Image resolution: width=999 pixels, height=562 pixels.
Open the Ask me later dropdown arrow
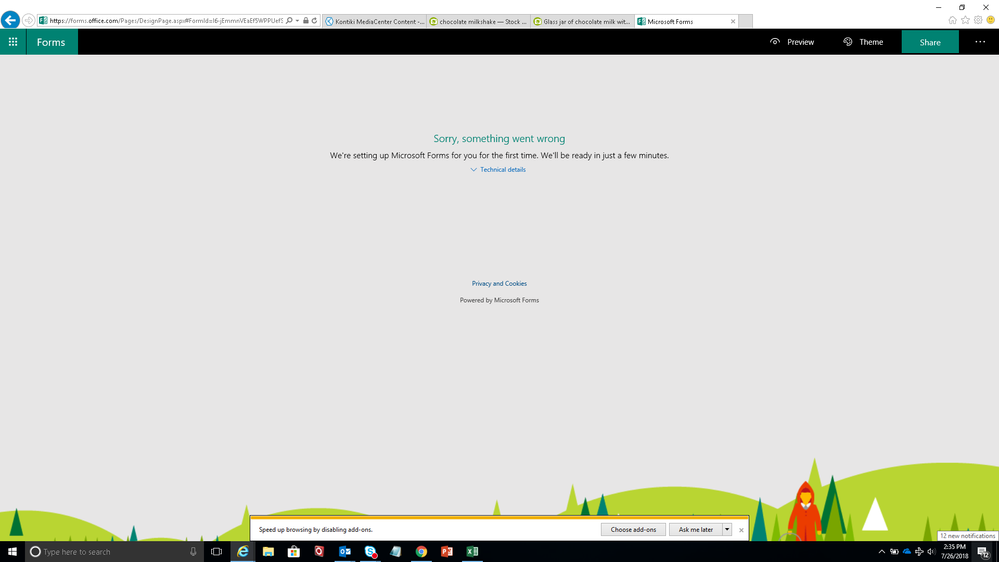click(727, 530)
